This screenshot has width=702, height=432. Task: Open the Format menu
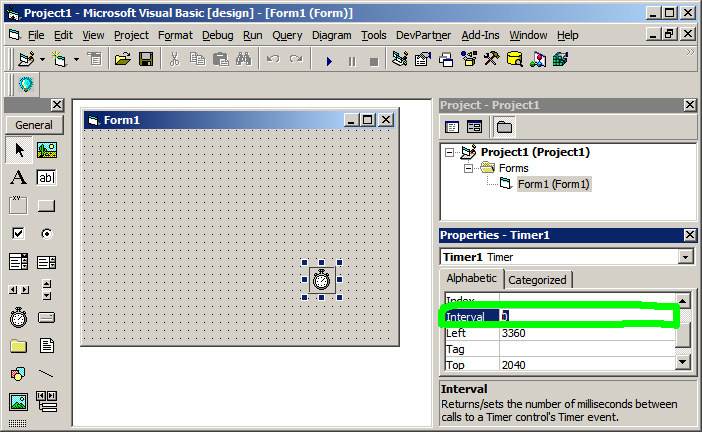(x=175, y=35)
